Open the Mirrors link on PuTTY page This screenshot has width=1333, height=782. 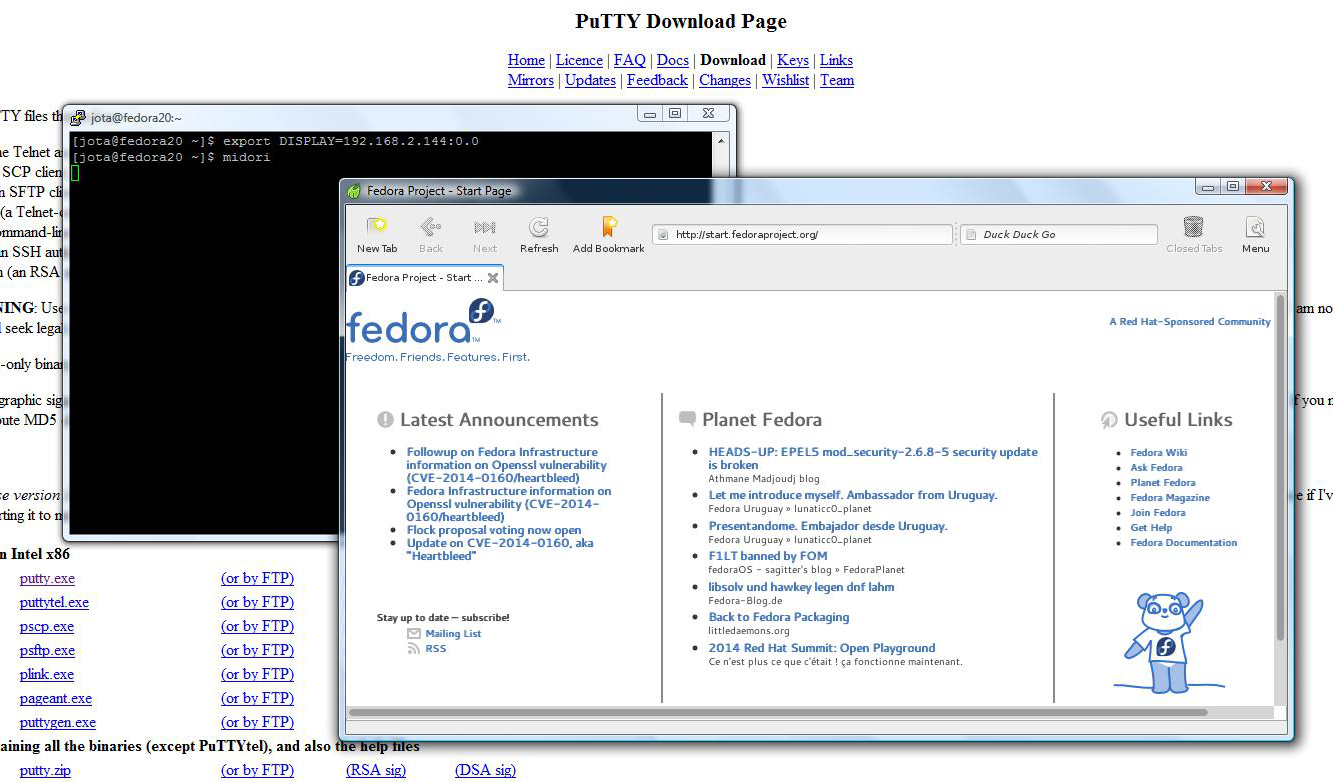[x=531, y=80]
